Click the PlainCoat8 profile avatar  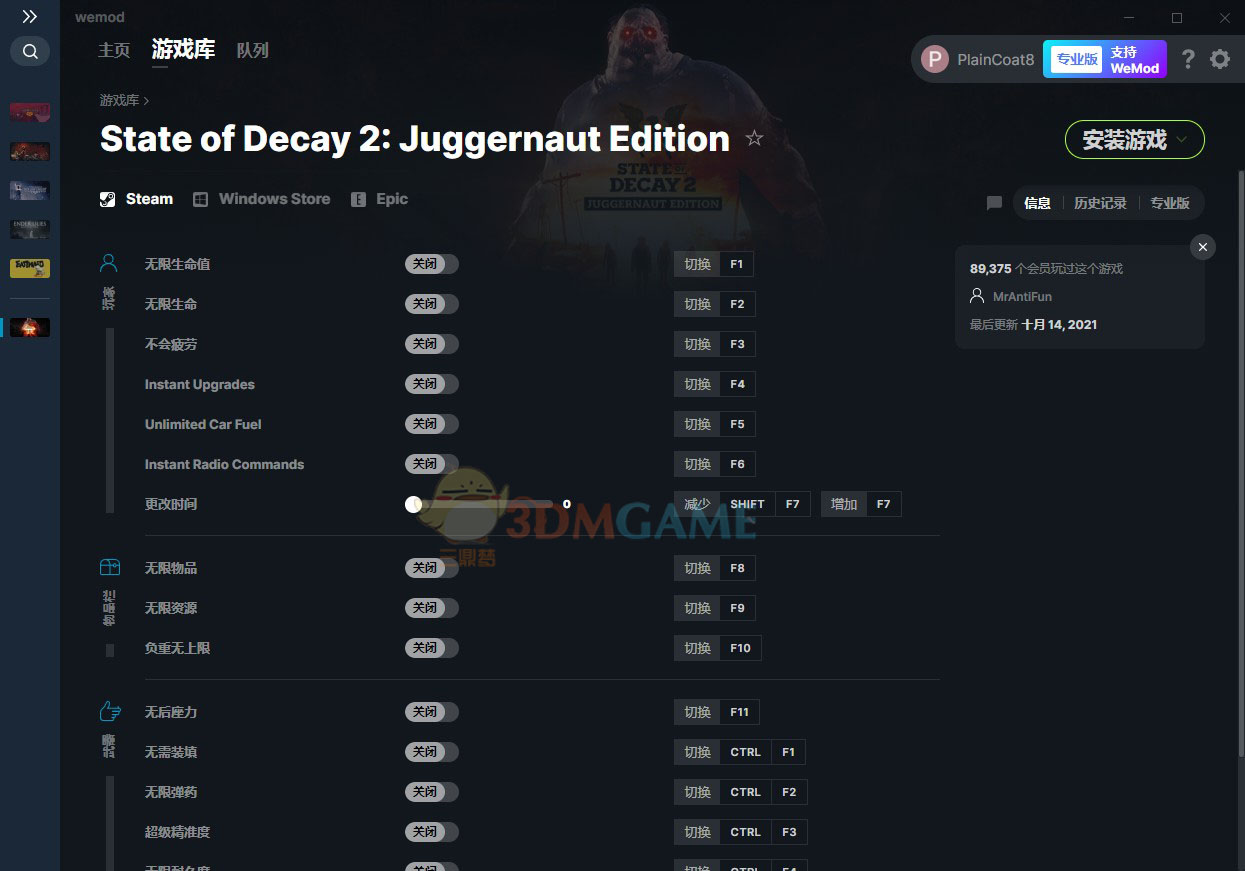[x=935, y=59]
